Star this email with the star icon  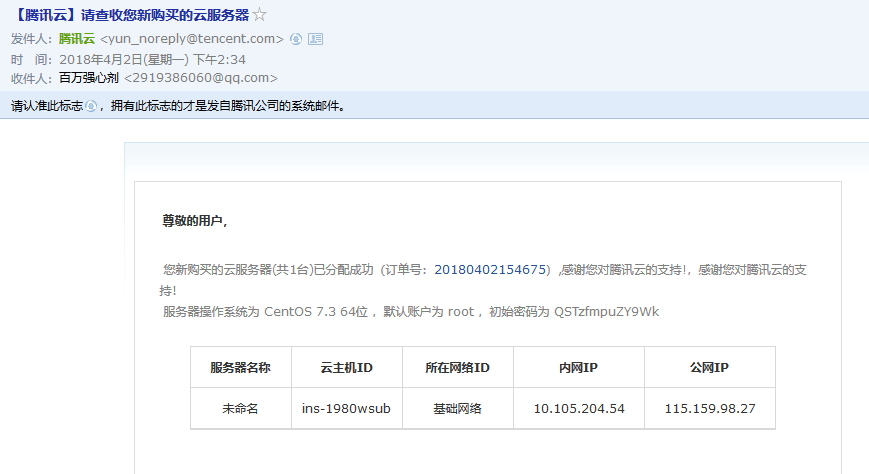[259, 15]
